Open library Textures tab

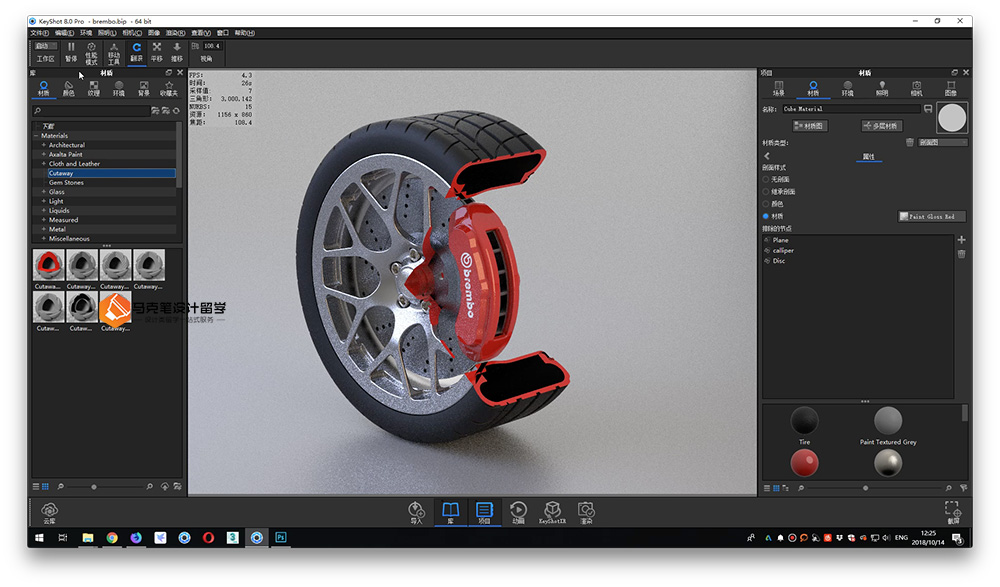(94, 89)
